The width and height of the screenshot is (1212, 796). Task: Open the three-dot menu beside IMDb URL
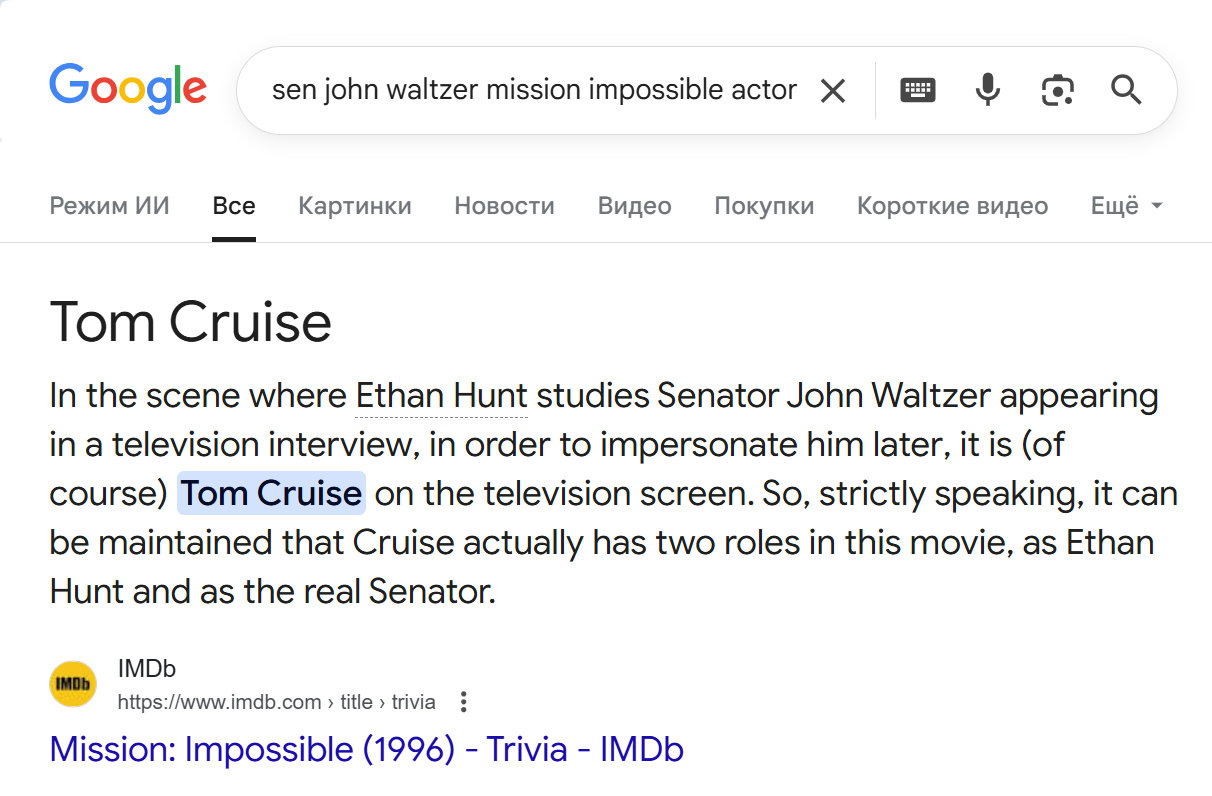[x=462, y=702]
